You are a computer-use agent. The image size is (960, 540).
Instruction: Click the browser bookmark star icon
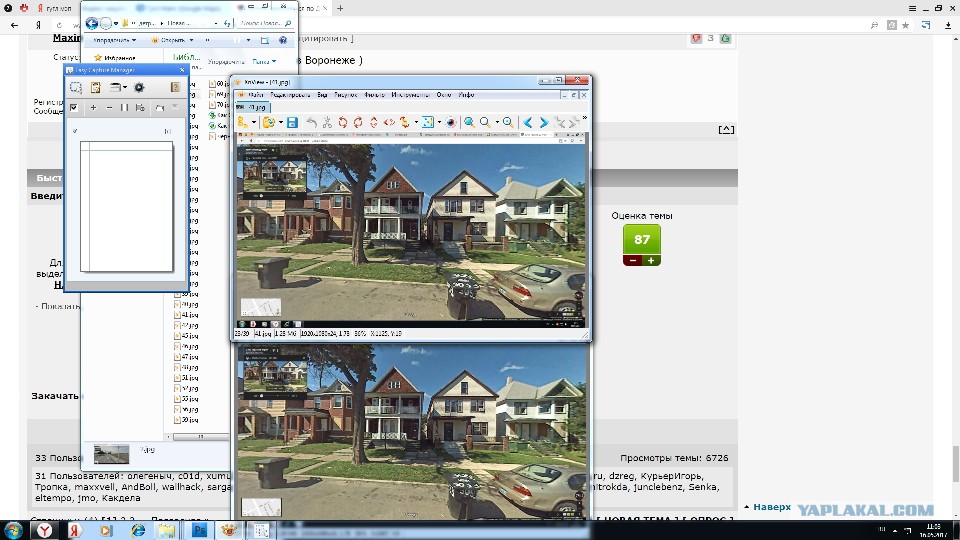[906, 25]
